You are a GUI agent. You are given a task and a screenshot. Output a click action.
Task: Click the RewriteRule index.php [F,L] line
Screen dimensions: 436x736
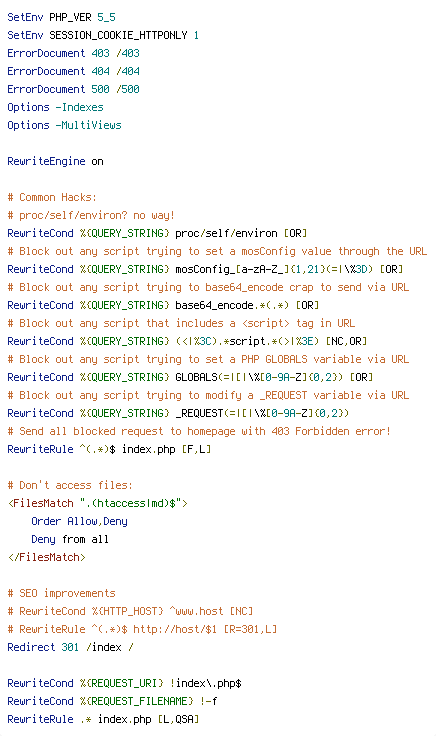[x=109, y=449]
